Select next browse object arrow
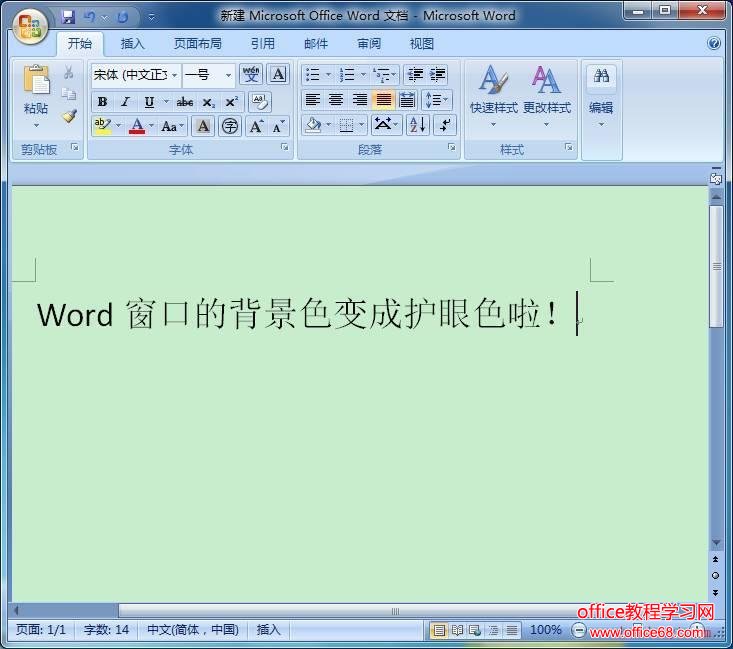The height and width of the screenshot is (649, 733). click(x=715, y=592)
